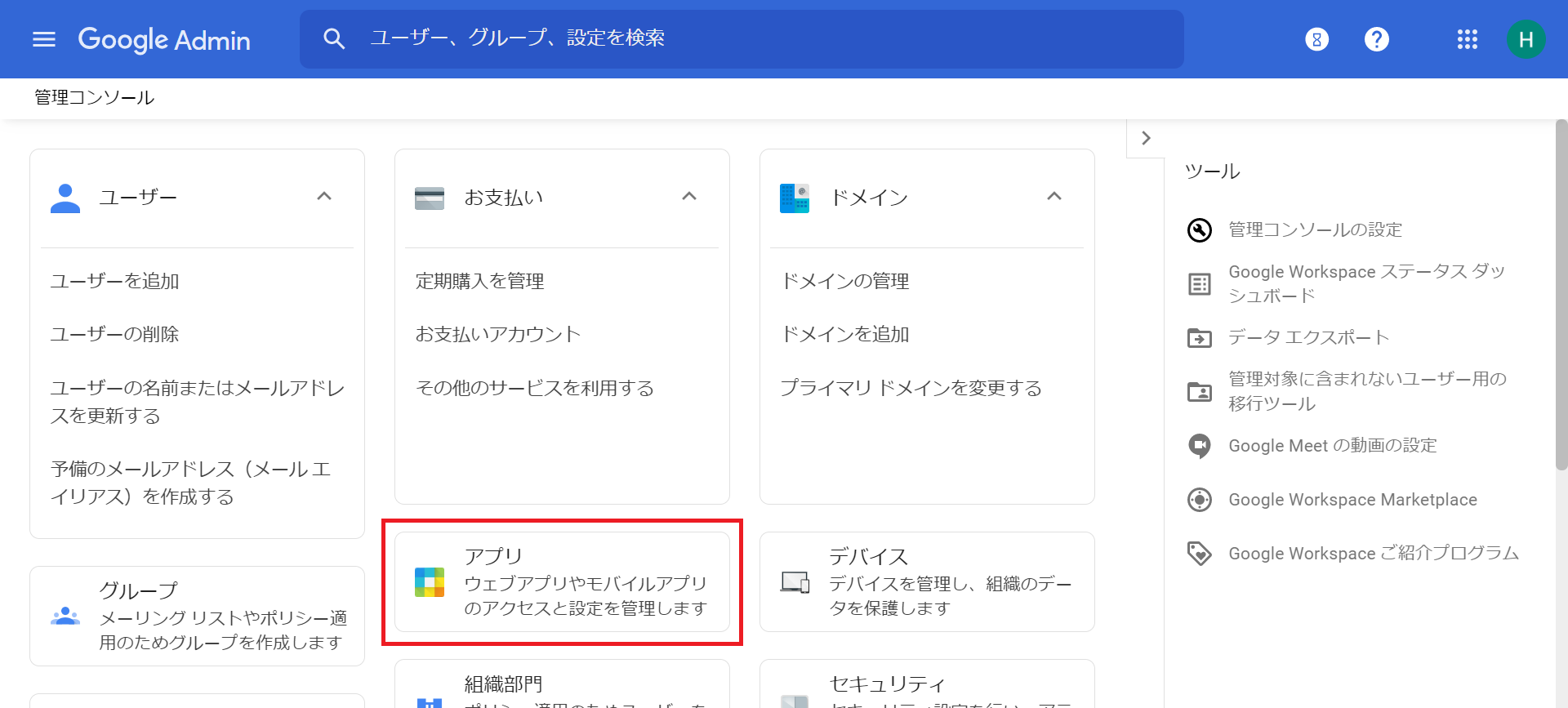The height and width of the screenshot is (708, 1568).
Task: Click the アプリ colorful apps icon
Action: (430, 582)
